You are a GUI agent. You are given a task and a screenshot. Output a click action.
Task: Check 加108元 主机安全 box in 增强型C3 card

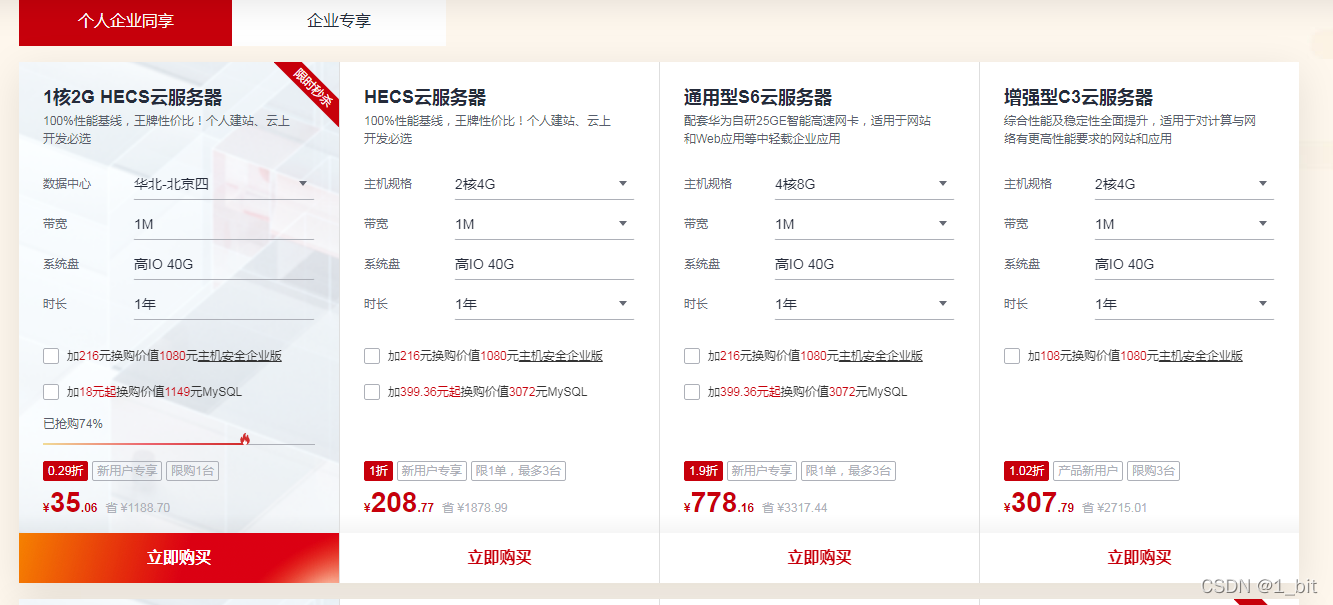(x=1012, y=356)
